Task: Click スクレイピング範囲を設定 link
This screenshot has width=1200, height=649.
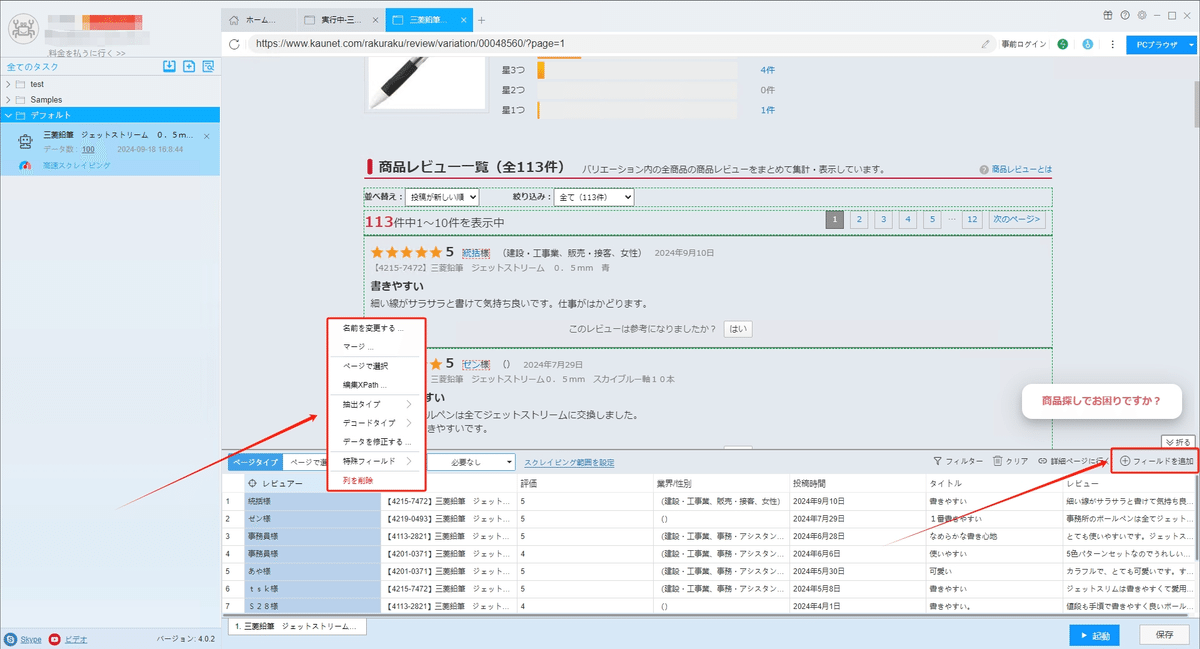Action: (x=569, y=462)
